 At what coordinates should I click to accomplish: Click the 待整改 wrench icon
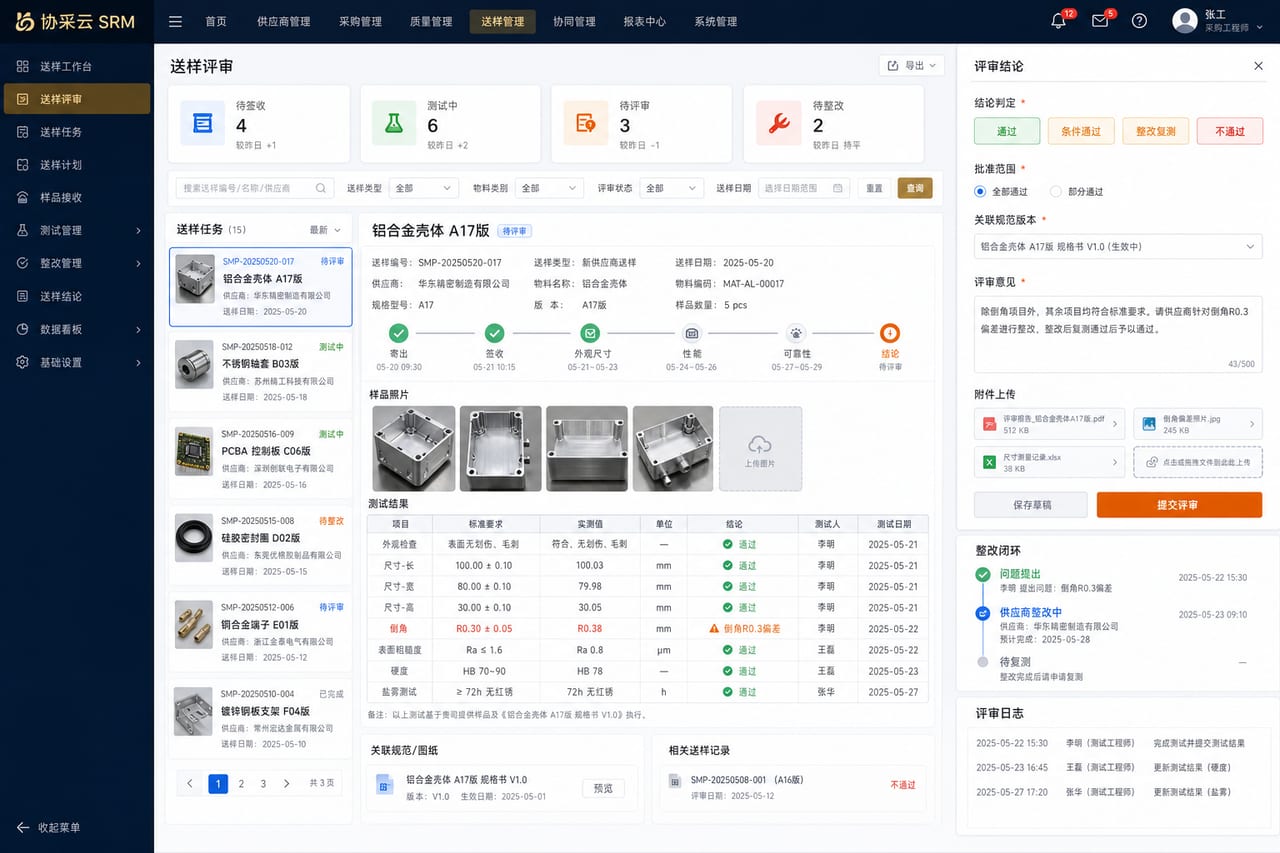click(778, 122)
